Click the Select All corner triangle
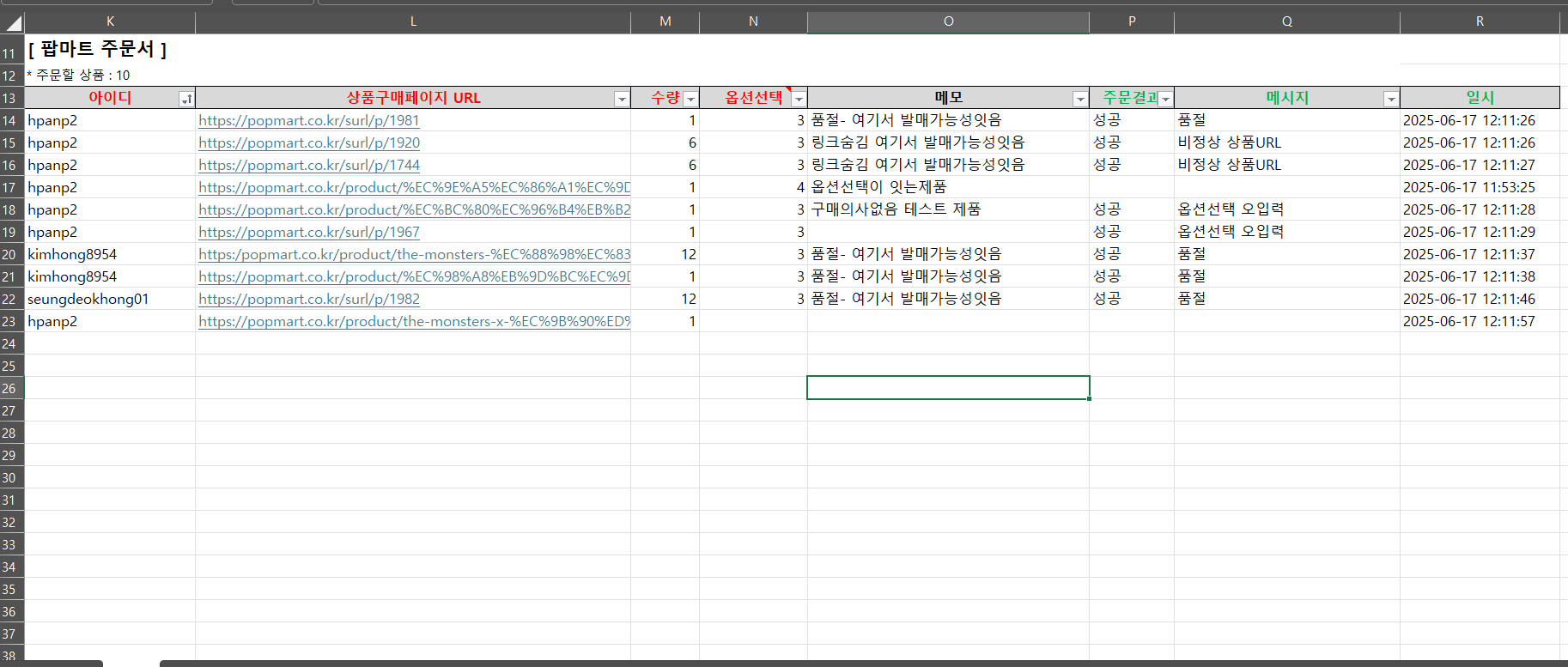The height and width of the screenshot is (667, 1568). tap(13, 22)
